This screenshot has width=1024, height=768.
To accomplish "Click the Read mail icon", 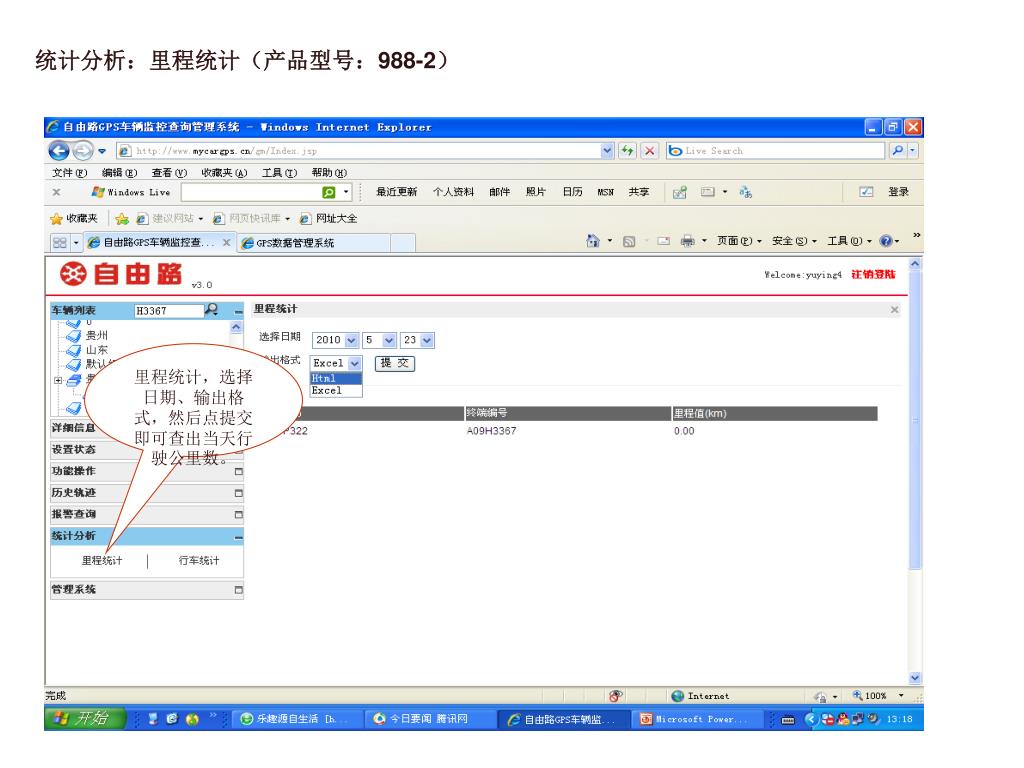I will pyautogui.click(x=664, y=241).
